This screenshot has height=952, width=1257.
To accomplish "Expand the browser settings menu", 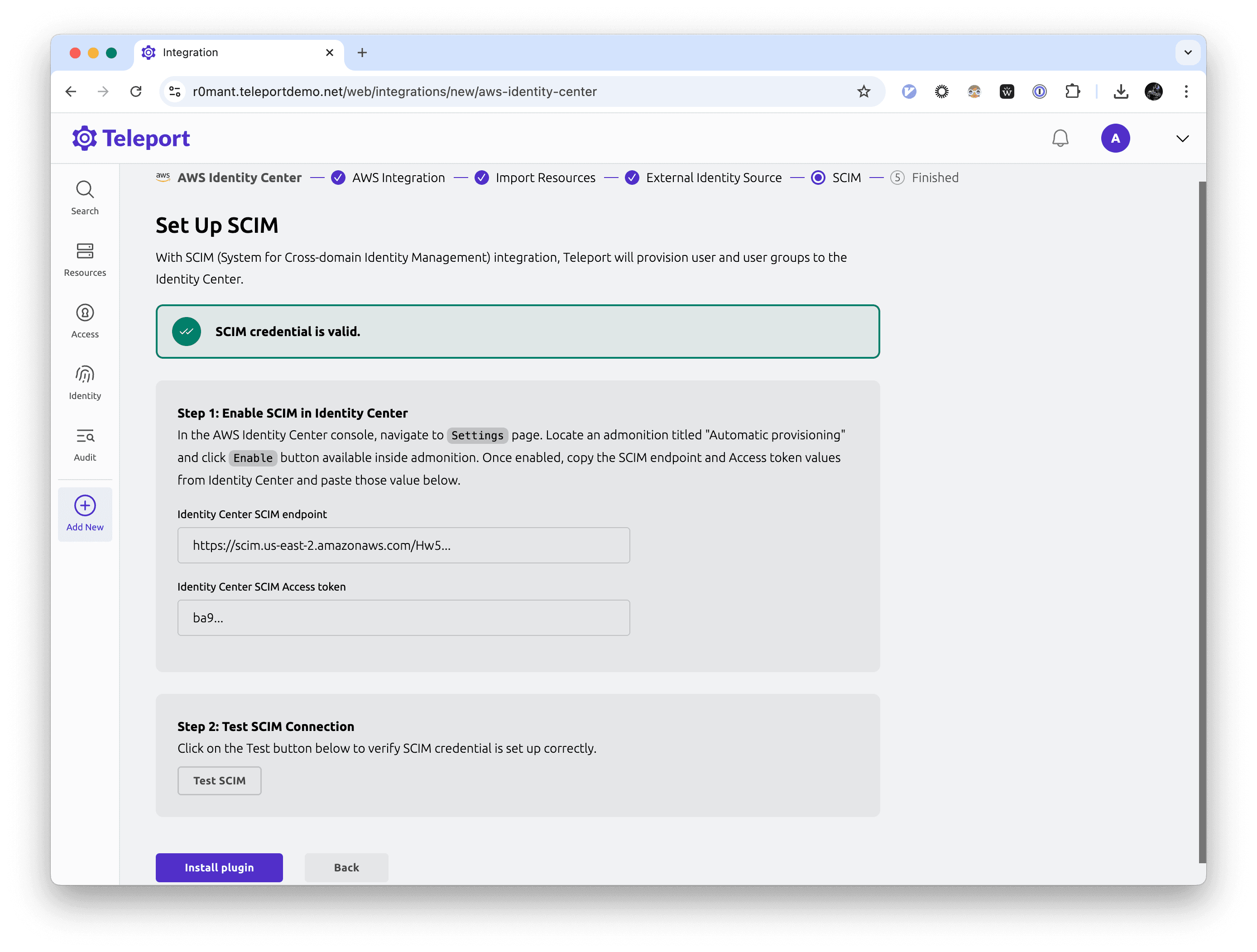I will click(1186, 91).
